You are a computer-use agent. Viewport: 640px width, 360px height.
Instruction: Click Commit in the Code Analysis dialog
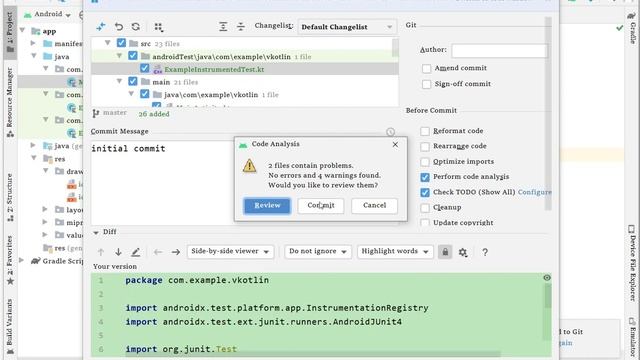pos(321,205)
